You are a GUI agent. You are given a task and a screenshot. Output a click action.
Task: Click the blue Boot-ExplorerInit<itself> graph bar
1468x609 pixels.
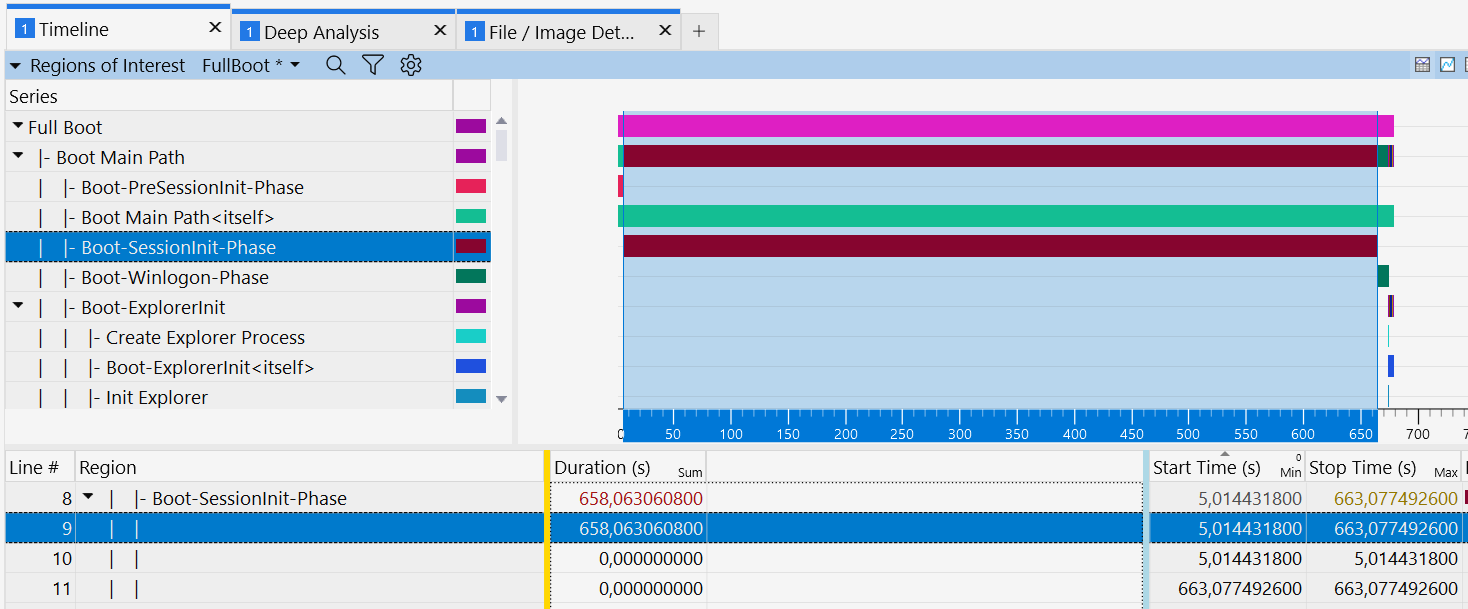1391,366
